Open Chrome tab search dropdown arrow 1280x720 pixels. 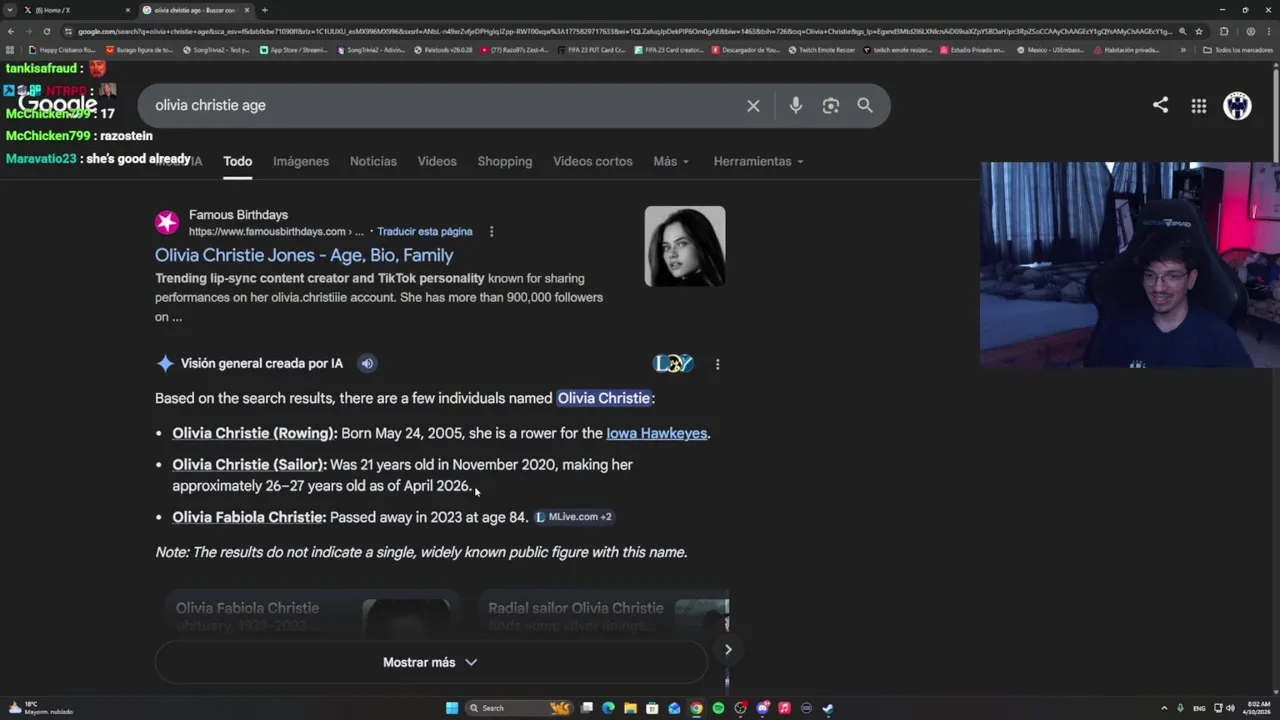(x=11, y=10)
